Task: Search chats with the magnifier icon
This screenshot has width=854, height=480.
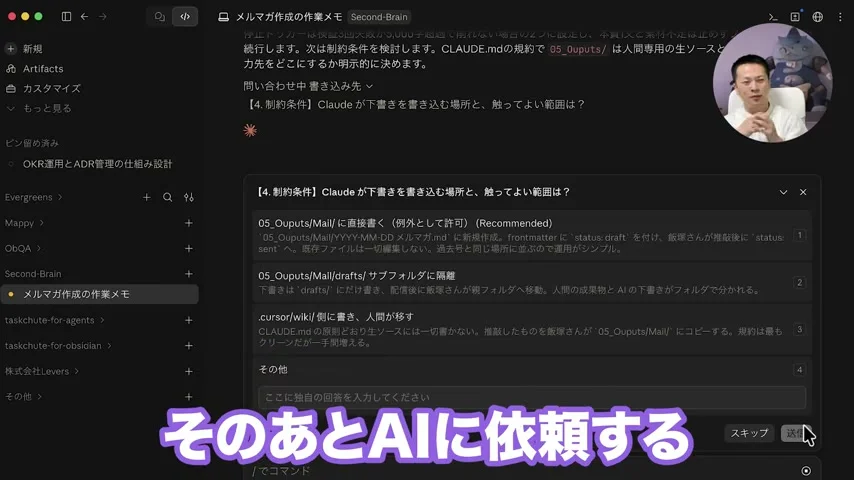Action: click(x=168, y=197)
